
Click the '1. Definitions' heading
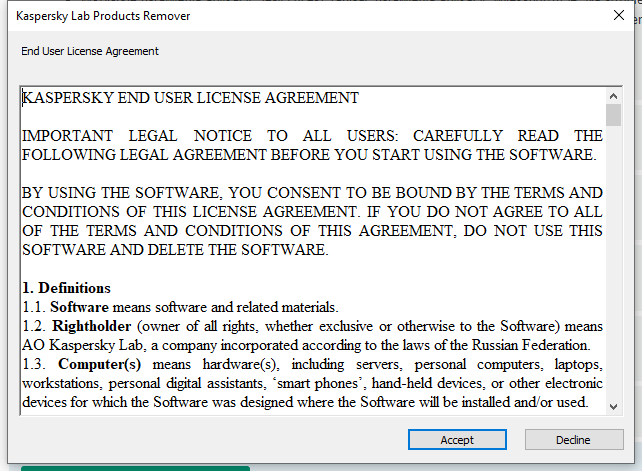coord(66,288)
